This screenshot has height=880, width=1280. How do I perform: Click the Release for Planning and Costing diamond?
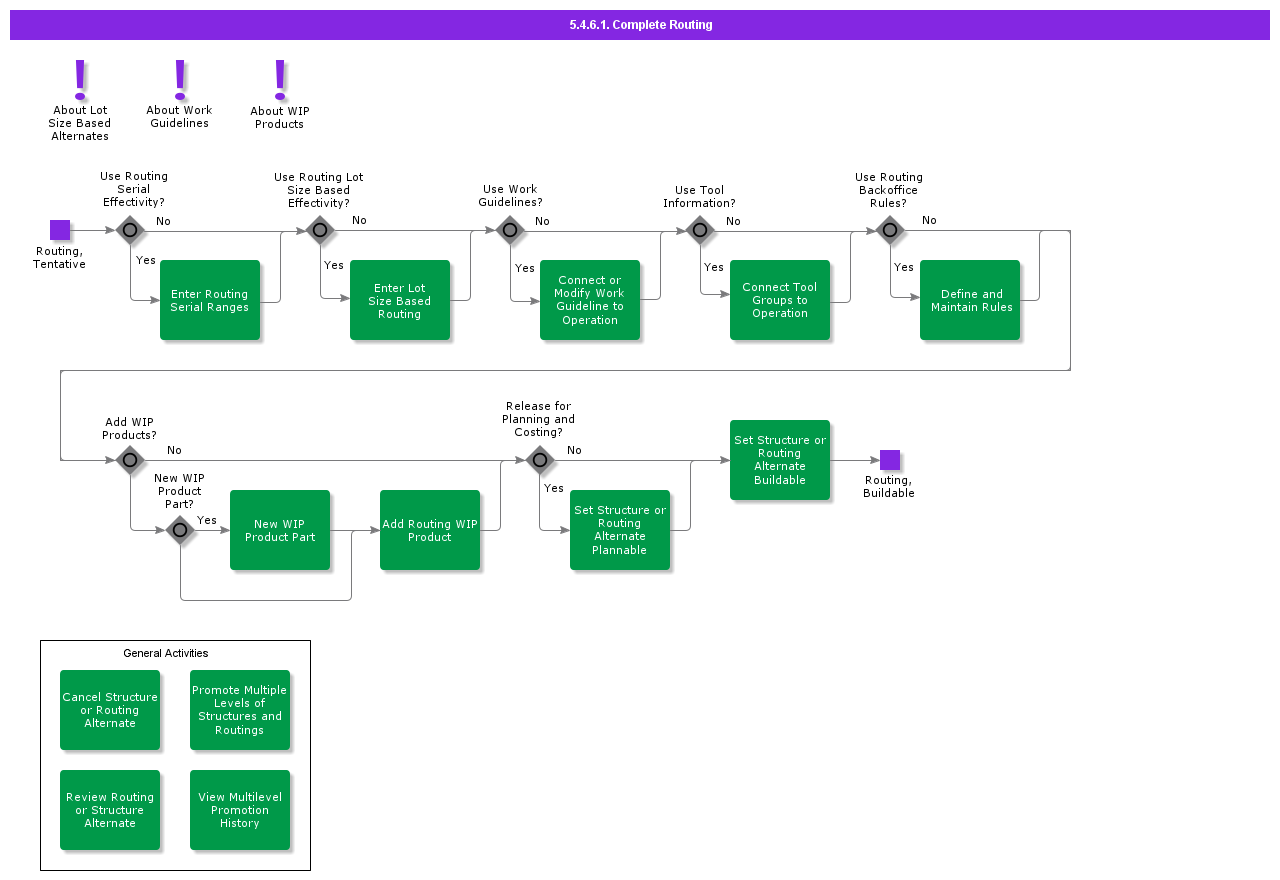click(x=540, y=460)
